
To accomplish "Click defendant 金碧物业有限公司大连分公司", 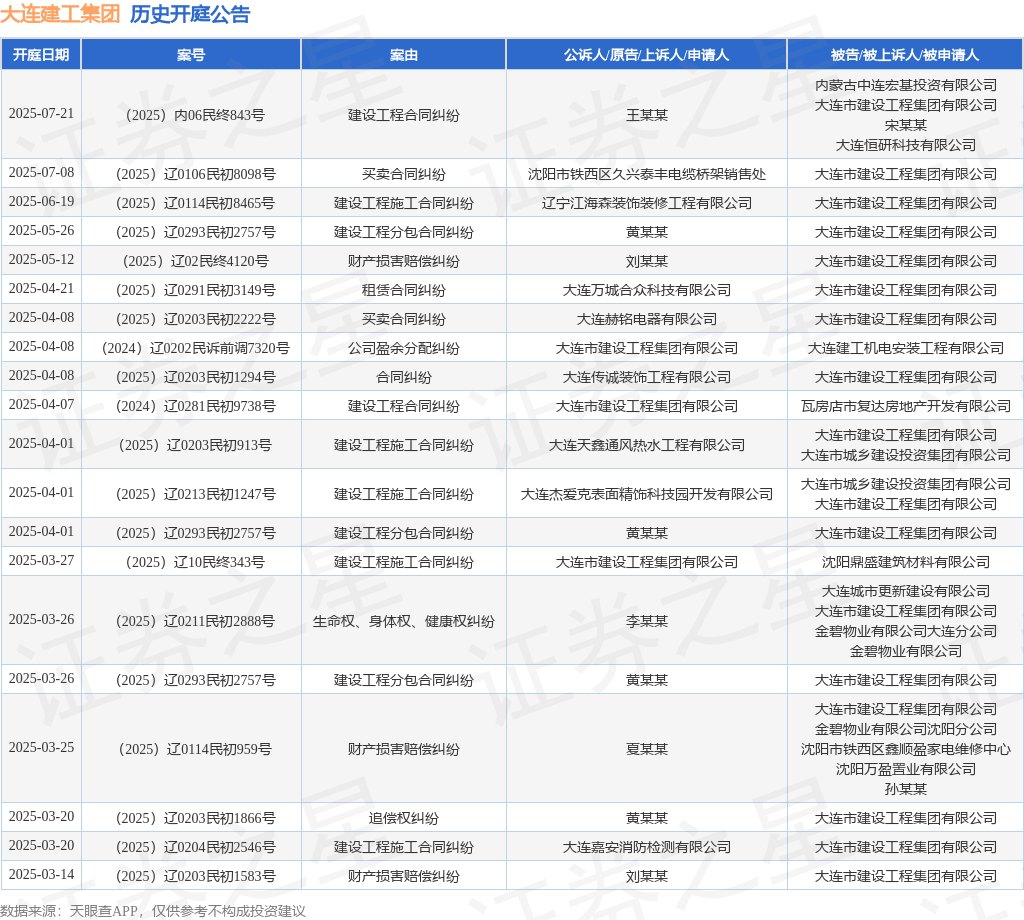I will click(x=905, y=631).
